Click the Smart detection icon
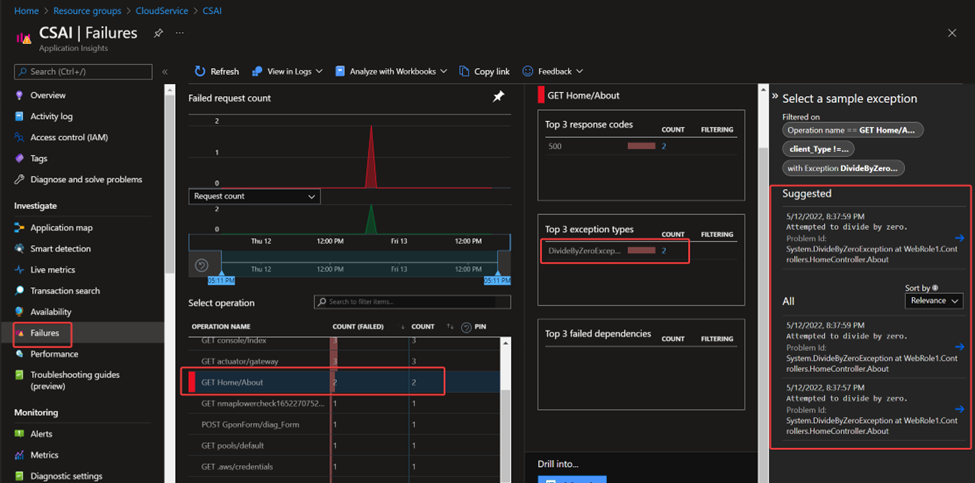The height and width of the screenshot is (483, 975). point(19,249)
